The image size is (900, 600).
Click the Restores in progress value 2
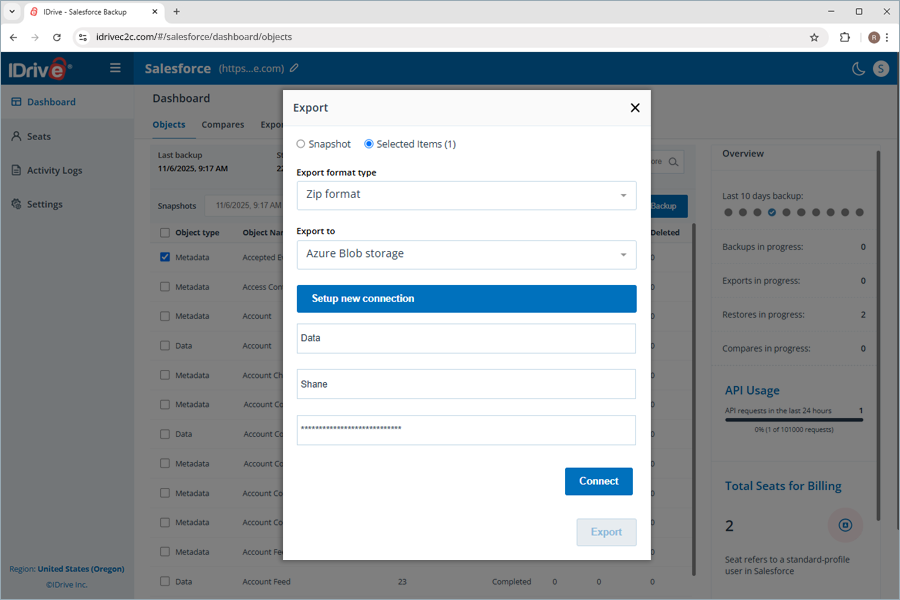863,315
